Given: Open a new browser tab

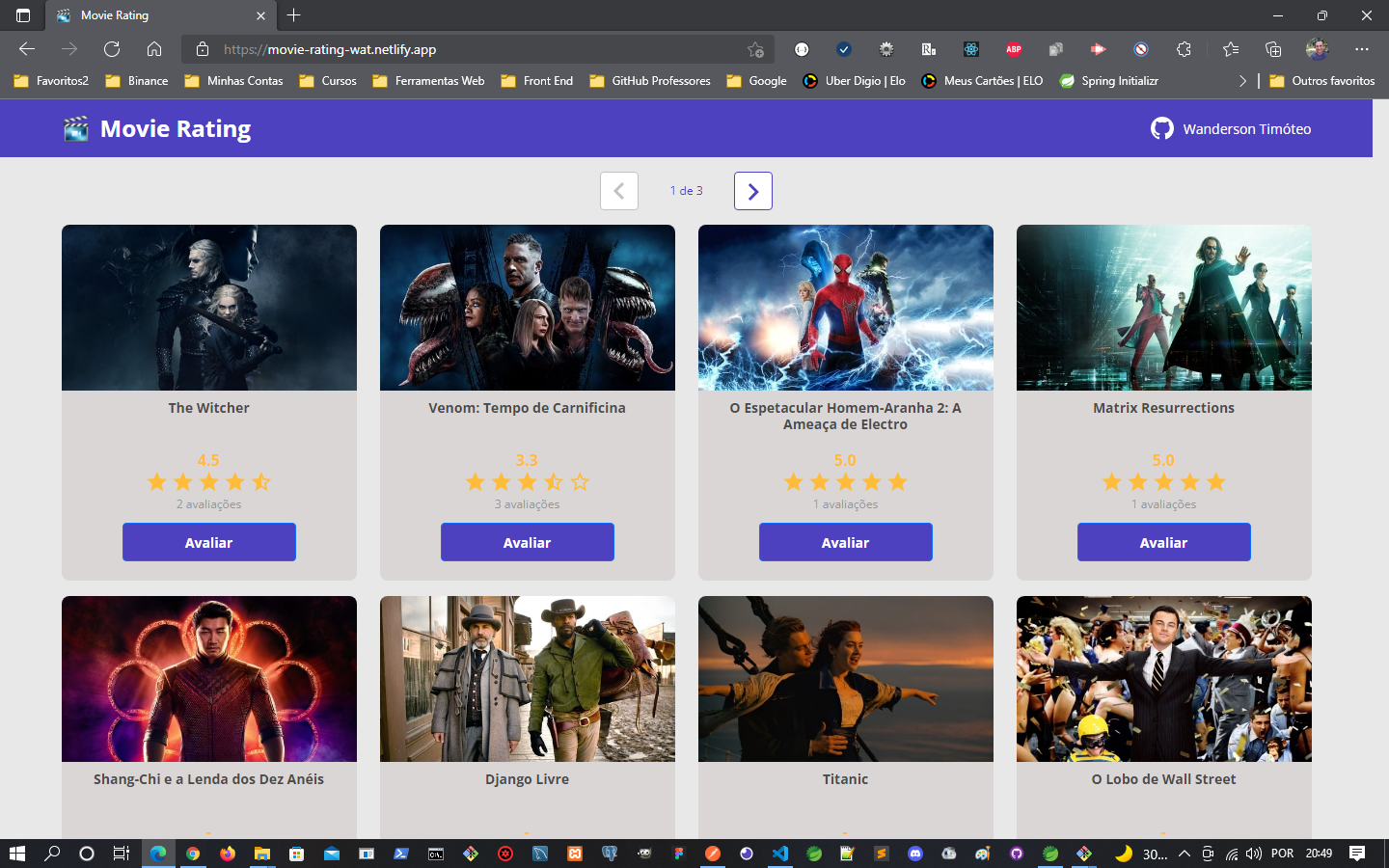Looking at the screenshot, I should pyautogui.click(x=294, y=15).
